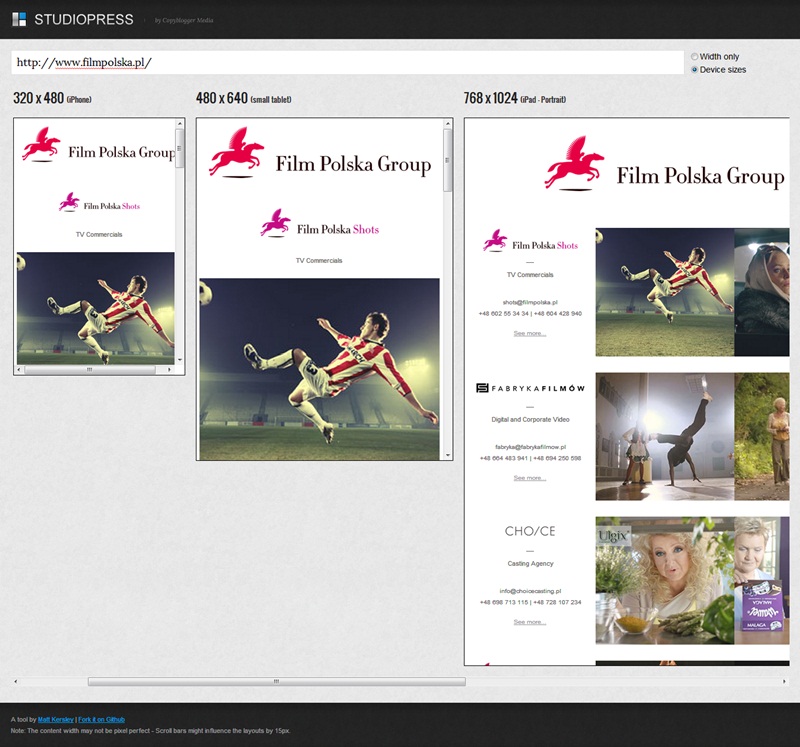The width and height of the screenshot is (800, 747).
Task: Click the '480 x 640 (small tablet)' heading
Action: coord(243,98)
